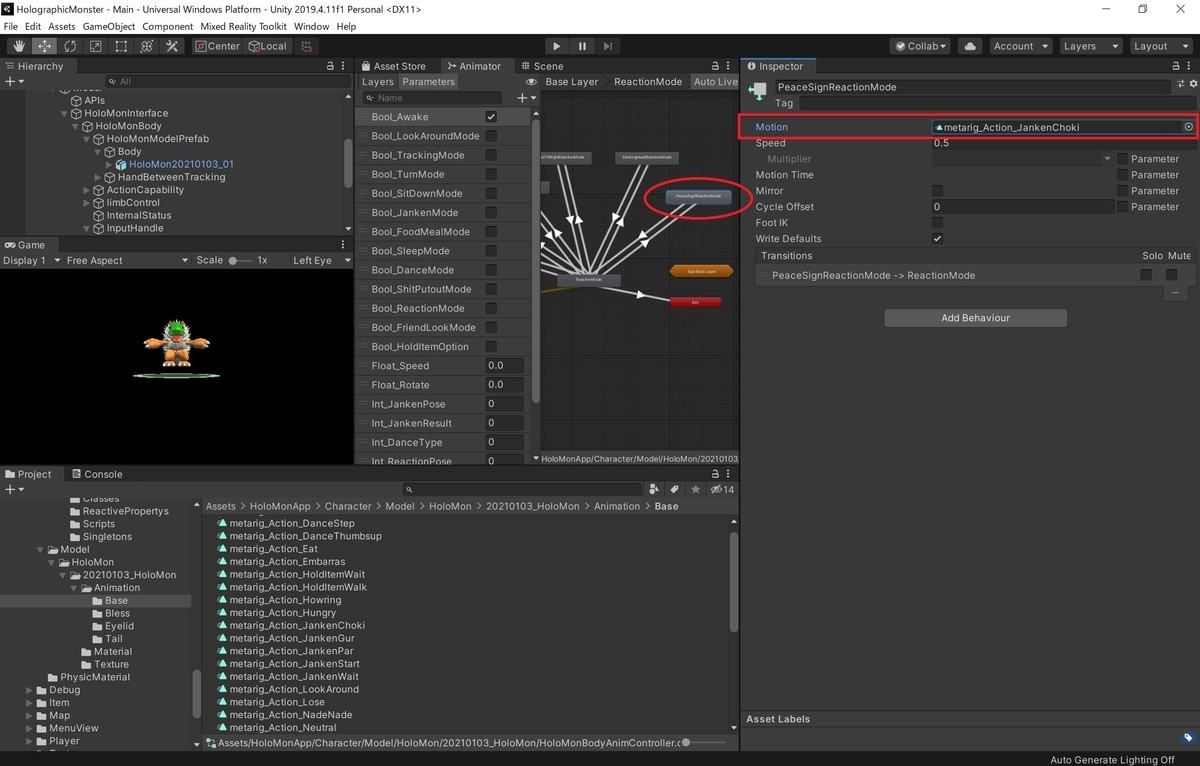Open the Layout dropdown

click(x=1159, y=46)
